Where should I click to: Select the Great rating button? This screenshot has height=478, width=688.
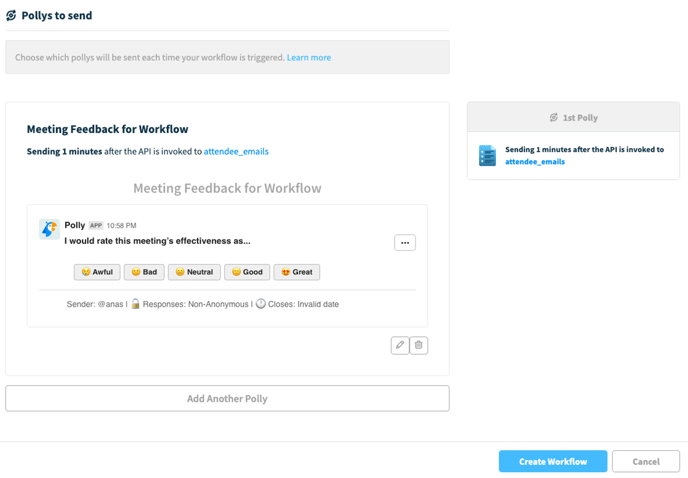[x=297, y=272]
